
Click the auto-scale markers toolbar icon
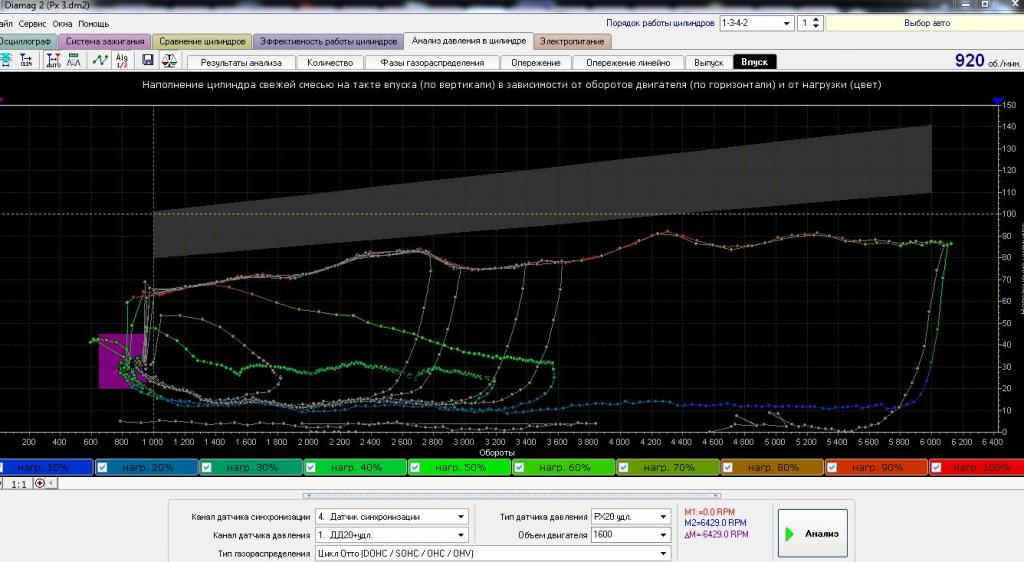[54, 61]
